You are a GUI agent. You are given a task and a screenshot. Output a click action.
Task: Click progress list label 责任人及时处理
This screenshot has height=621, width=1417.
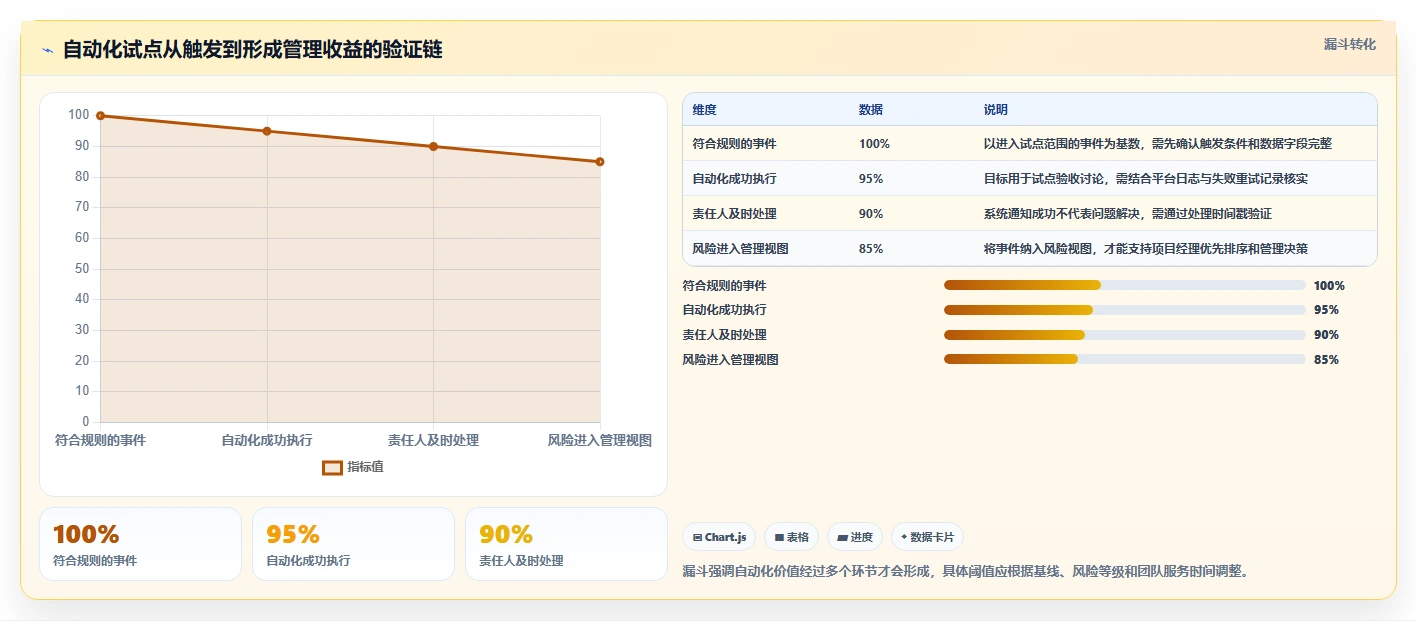[x=725, y=335]
